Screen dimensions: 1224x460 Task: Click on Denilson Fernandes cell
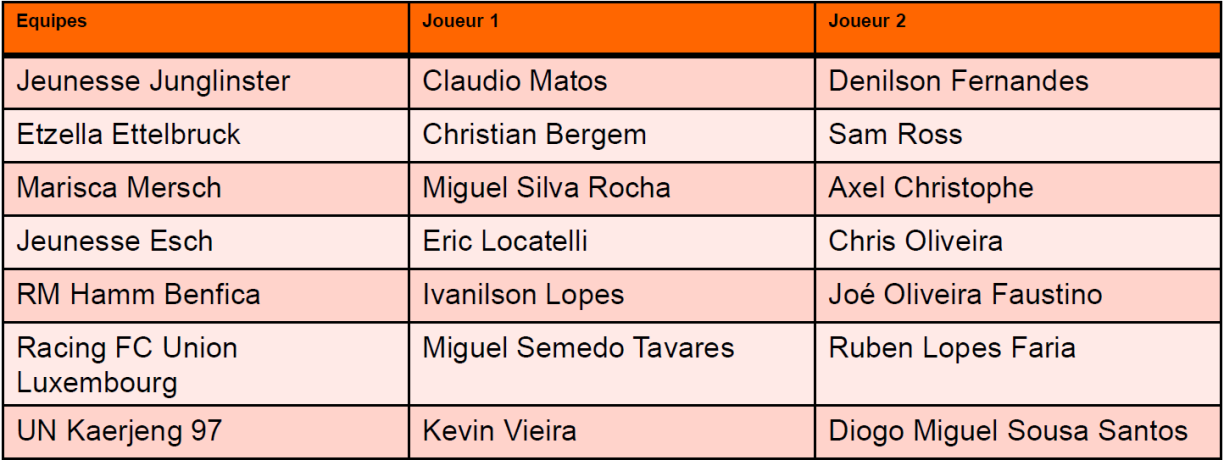coord(958,81)
